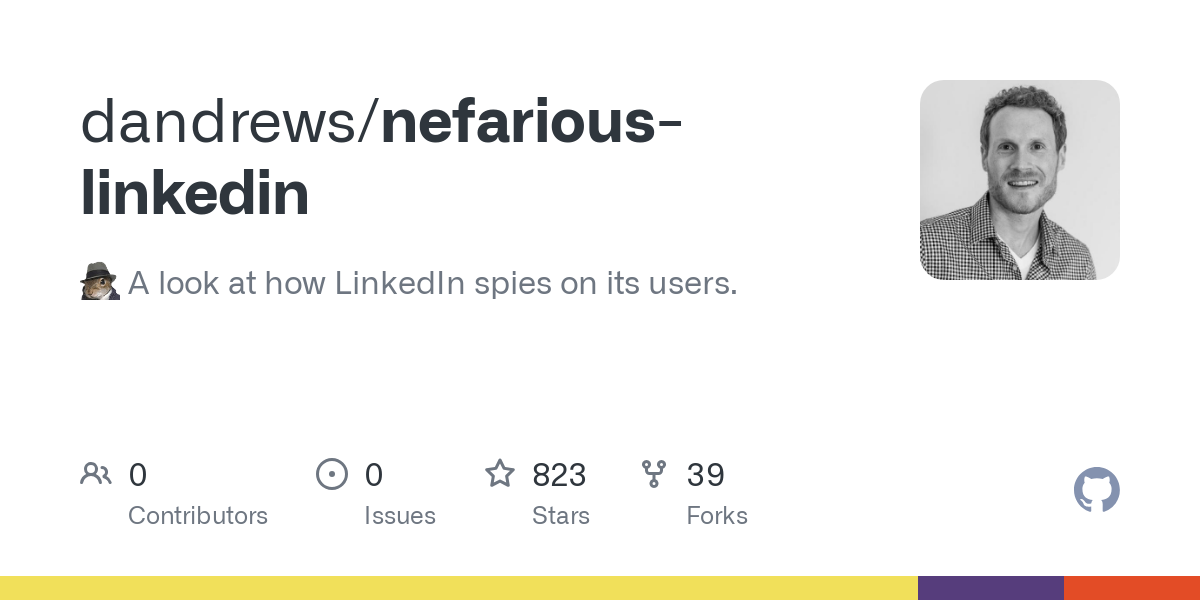Click the fork icon

point(654,474)
